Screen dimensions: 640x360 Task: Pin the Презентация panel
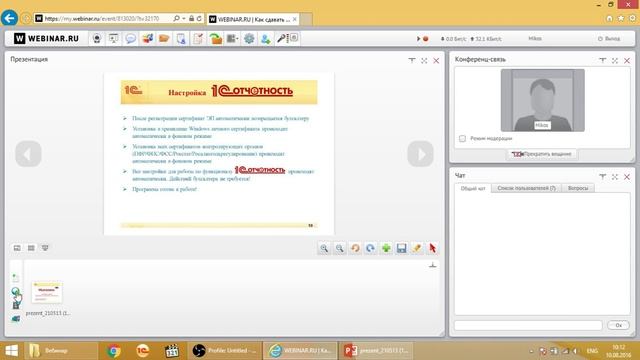point(411,60)
